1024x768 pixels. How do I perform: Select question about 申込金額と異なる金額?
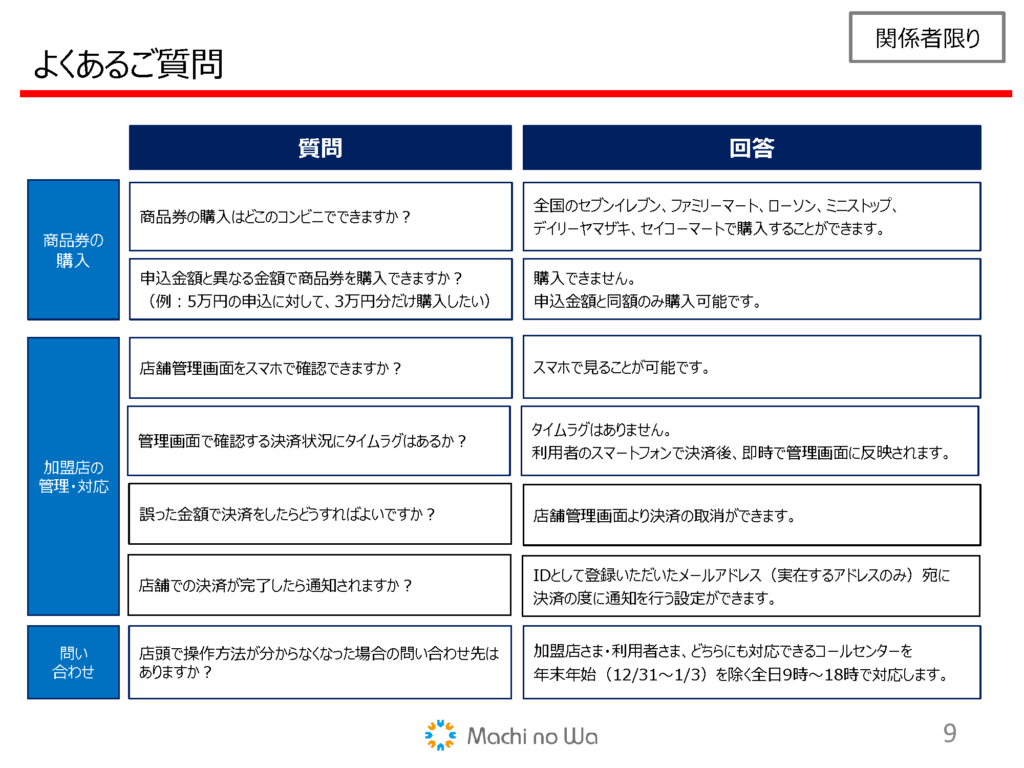[x=320, y=289]
